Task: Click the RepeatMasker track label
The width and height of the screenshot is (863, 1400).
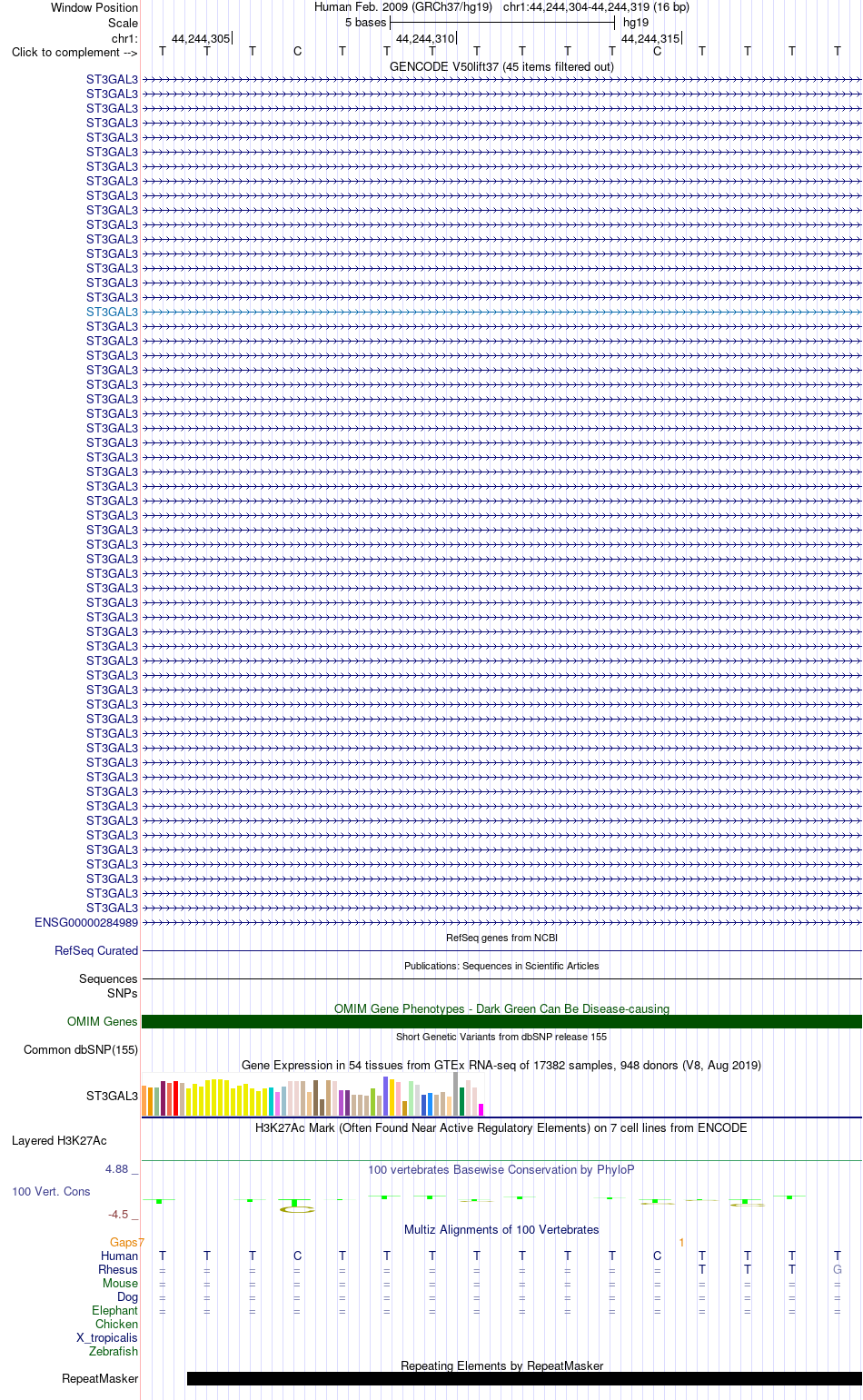Action: coord(100,1378)
